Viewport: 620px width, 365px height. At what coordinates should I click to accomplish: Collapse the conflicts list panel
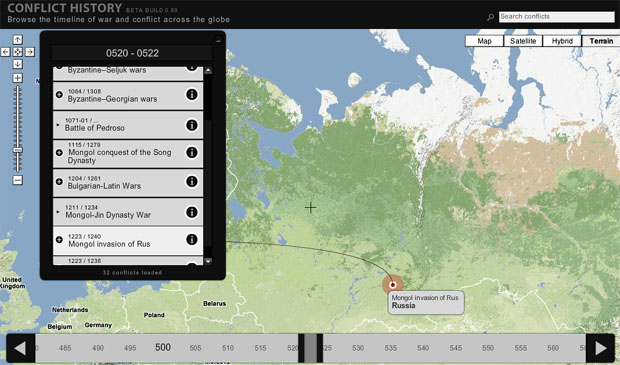coord(218,40)
